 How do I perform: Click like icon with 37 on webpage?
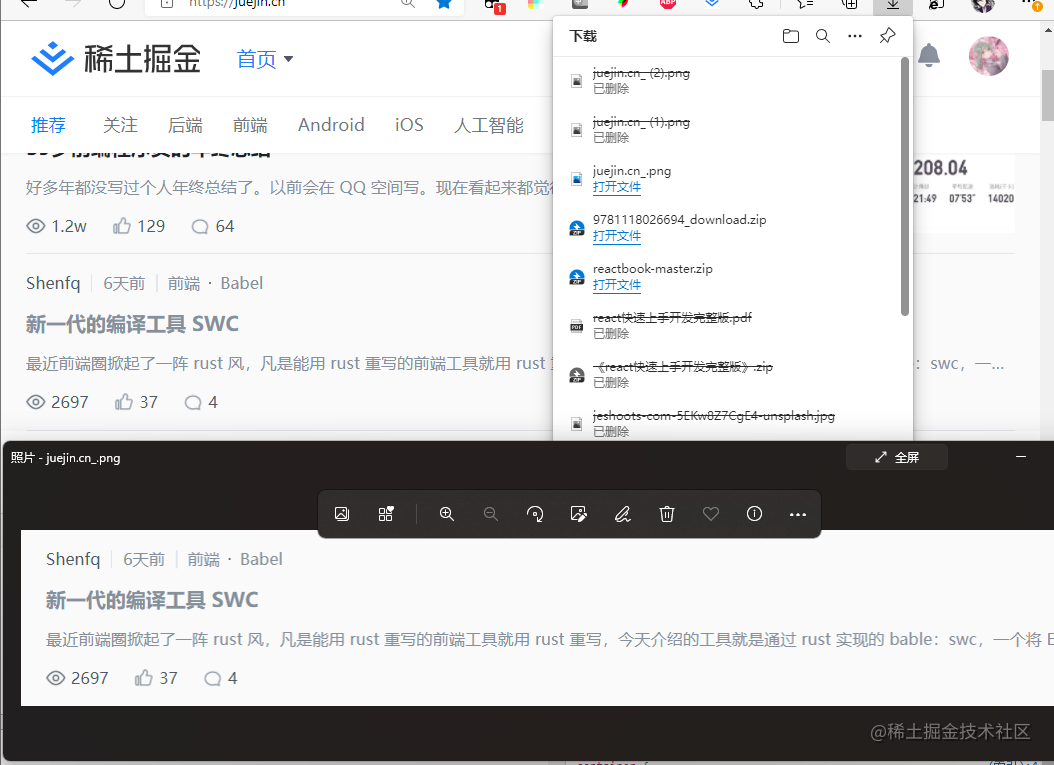coord(124,402)
